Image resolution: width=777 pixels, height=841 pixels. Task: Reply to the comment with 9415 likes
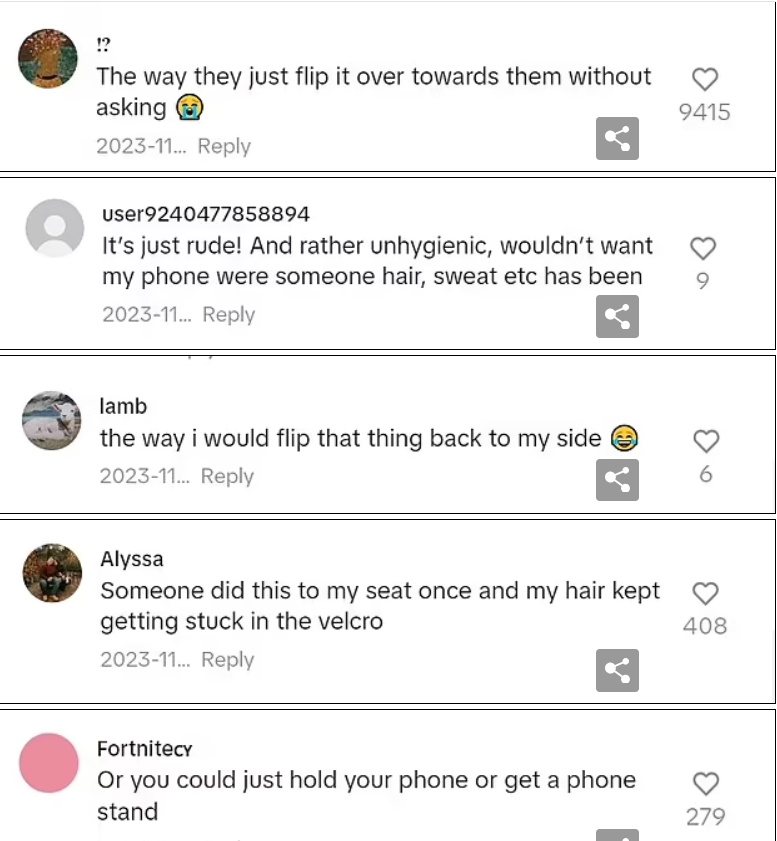click(224, 146)
